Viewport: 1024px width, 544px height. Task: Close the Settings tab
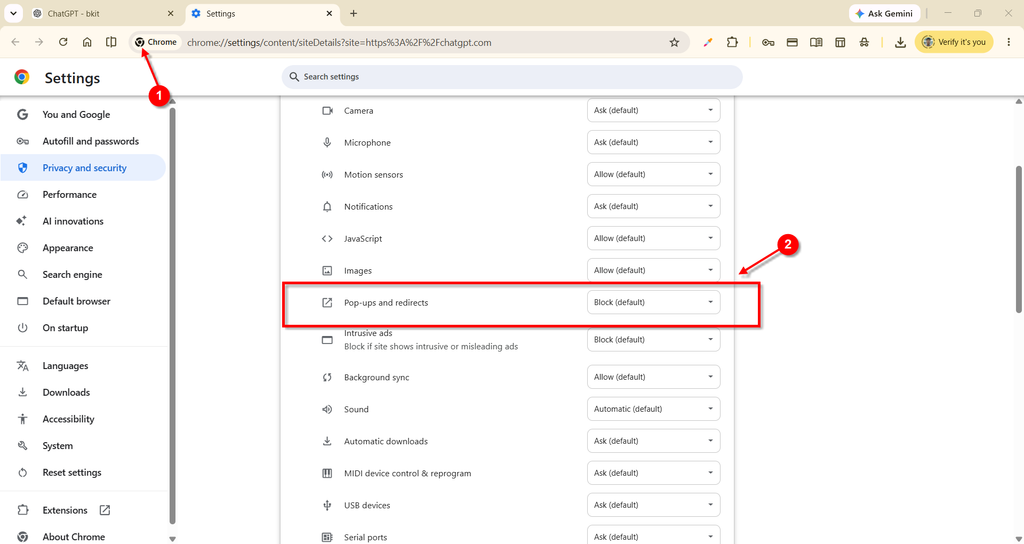click(329, 13)
